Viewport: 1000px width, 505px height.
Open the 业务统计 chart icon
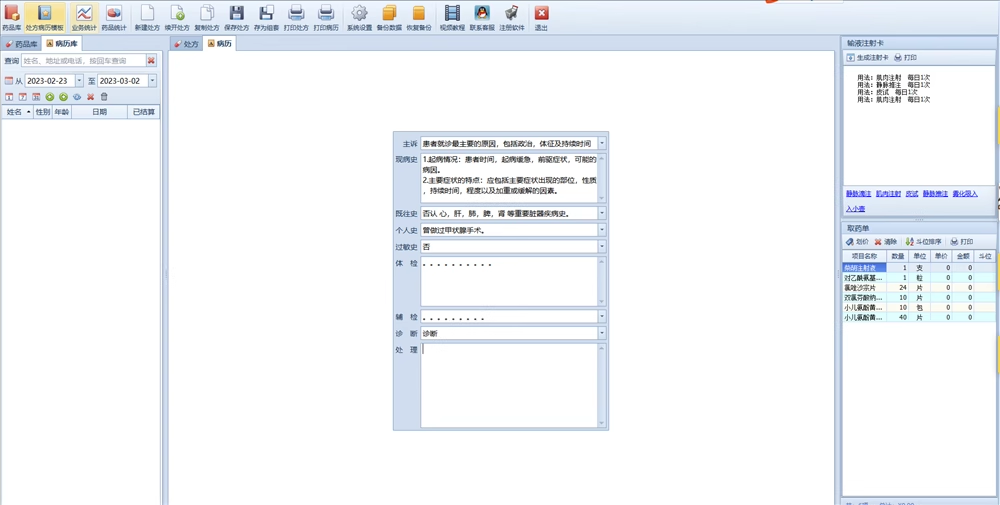point(84,18)
